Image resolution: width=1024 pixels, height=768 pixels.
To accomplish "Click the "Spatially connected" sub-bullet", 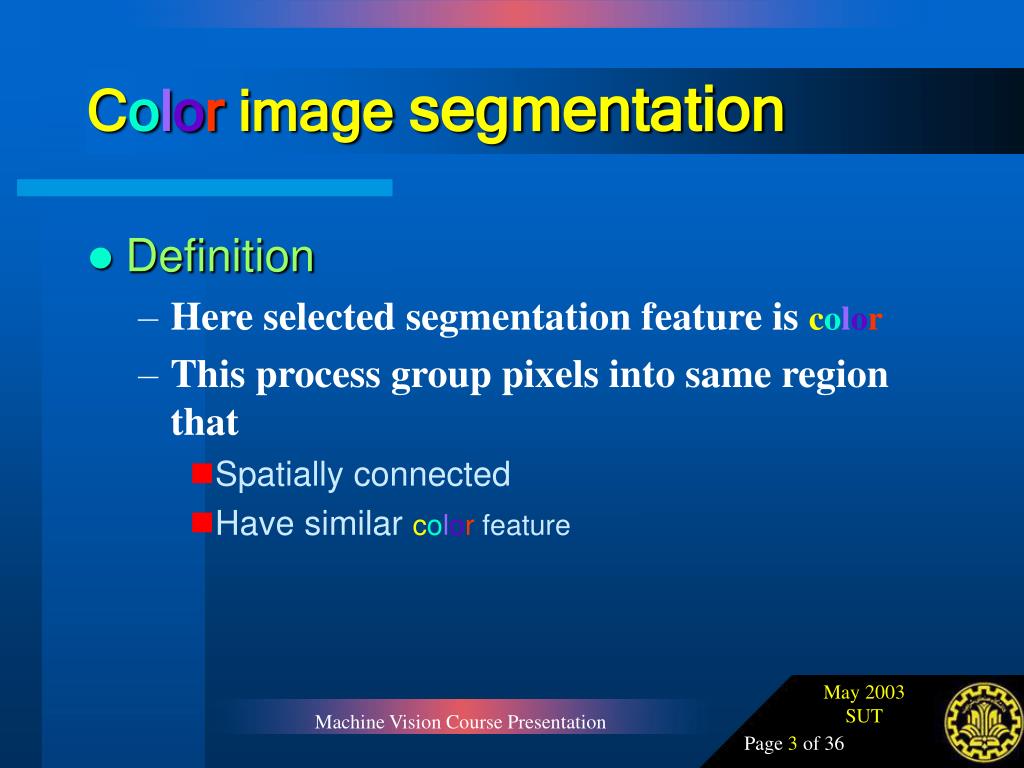I will coord(362,475).
